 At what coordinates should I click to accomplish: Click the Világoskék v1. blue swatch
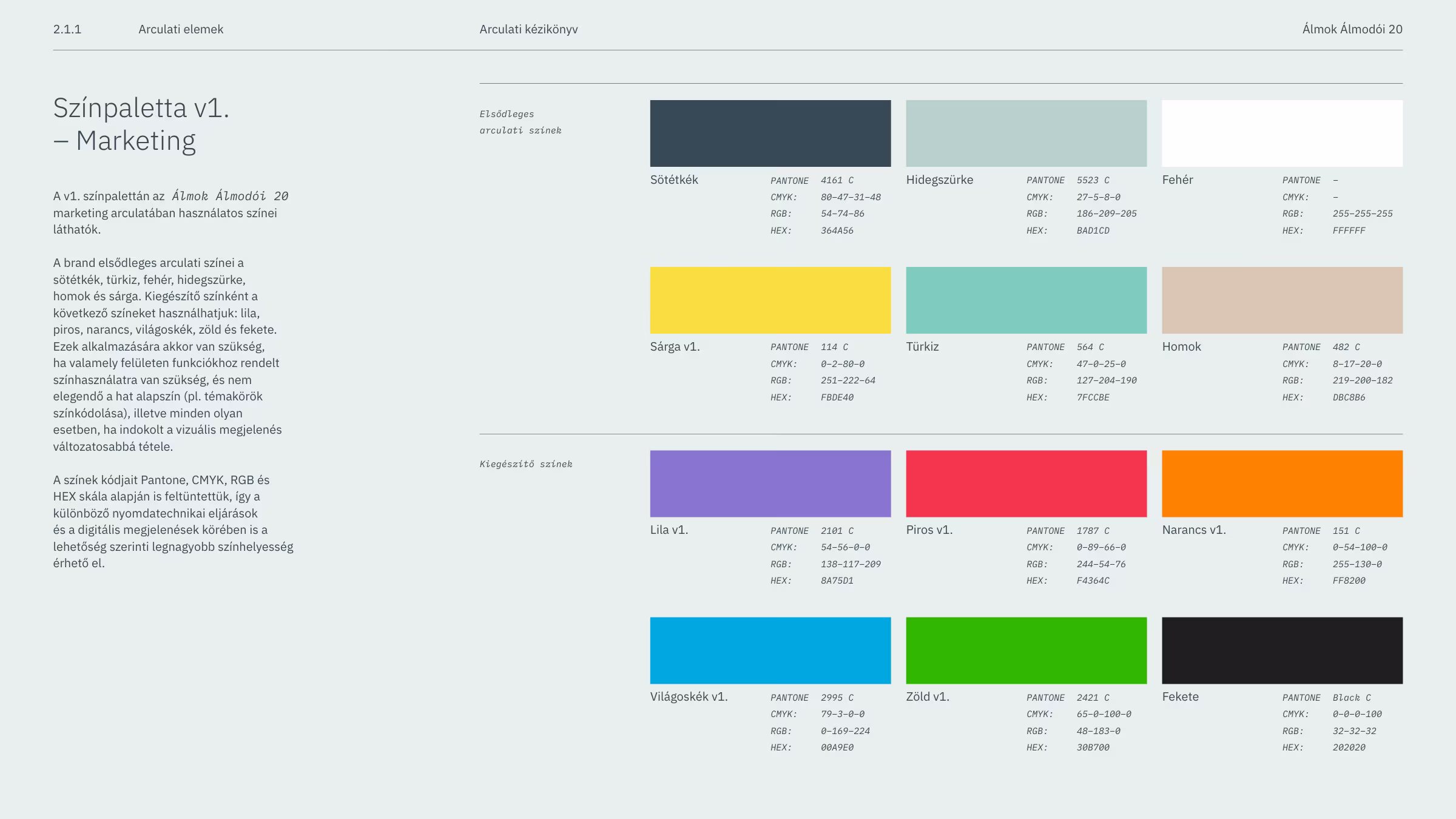pyautogui.click(x=770, y=650)
